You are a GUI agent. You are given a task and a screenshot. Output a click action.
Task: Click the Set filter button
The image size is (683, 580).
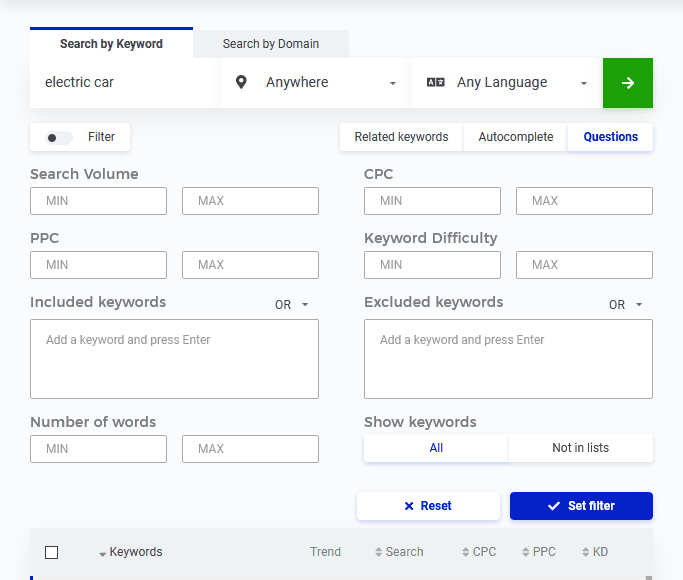coord(582,506)
